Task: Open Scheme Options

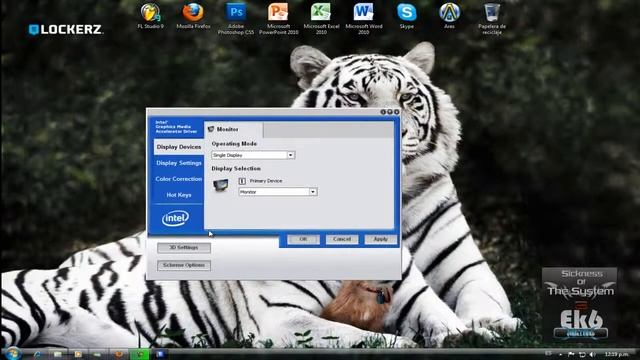Action: 184,265
